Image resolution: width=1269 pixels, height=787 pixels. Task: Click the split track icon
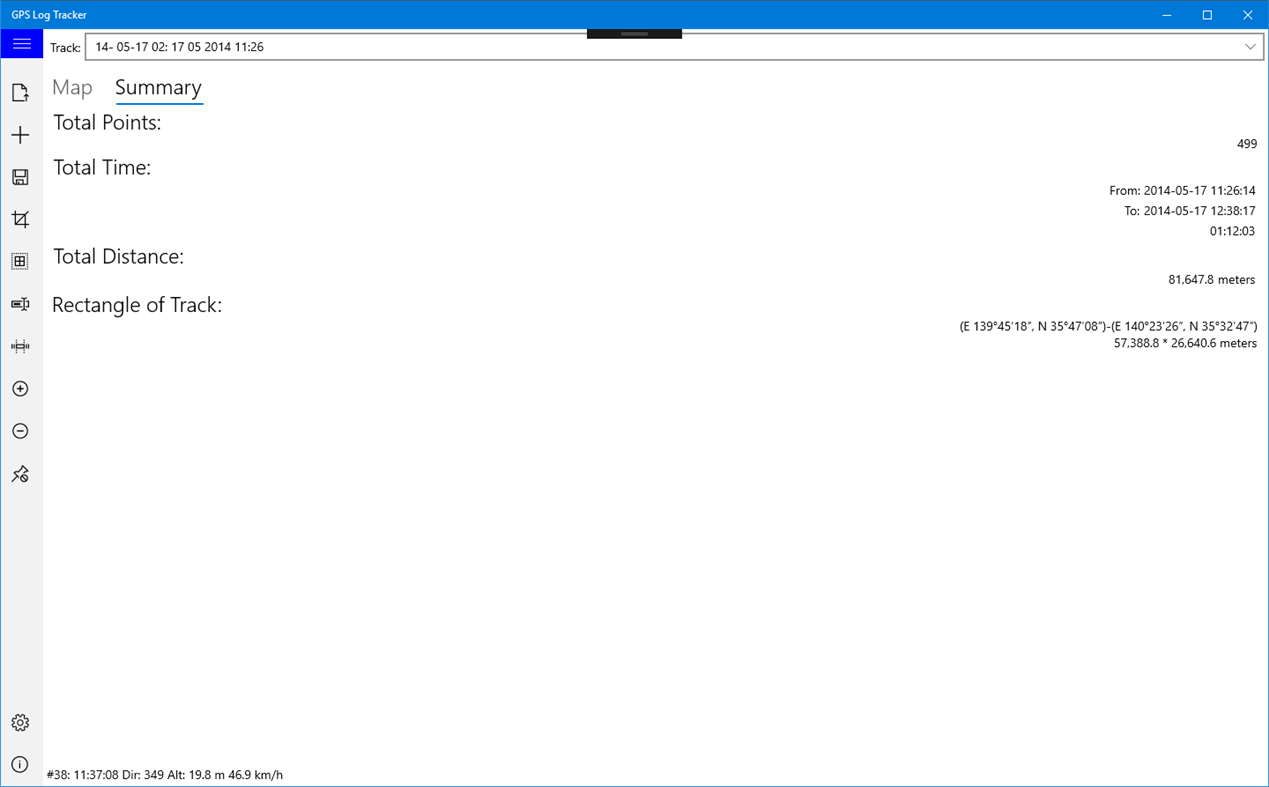(21, 346)
